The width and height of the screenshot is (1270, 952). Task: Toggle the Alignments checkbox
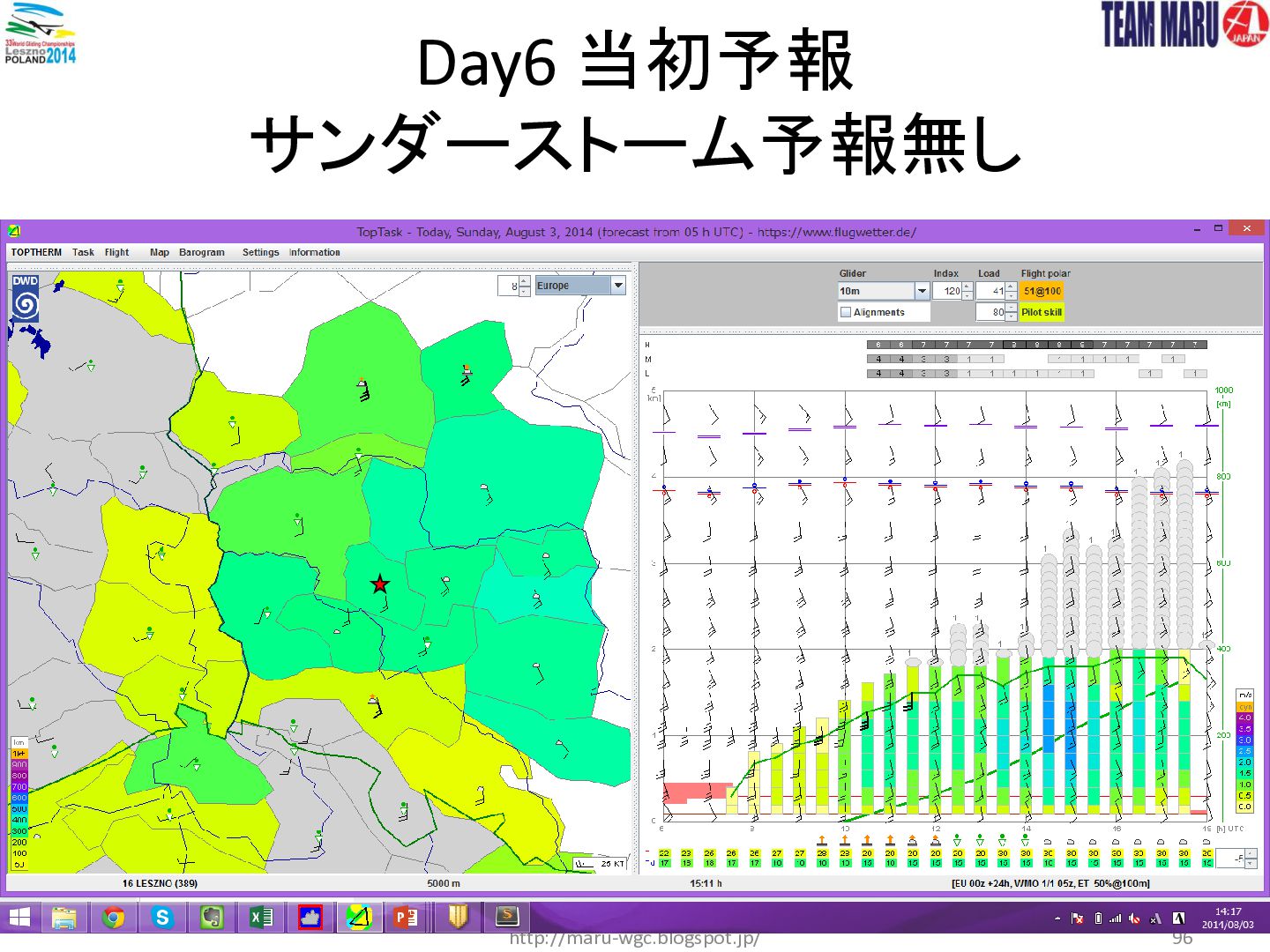coord(846,312)
